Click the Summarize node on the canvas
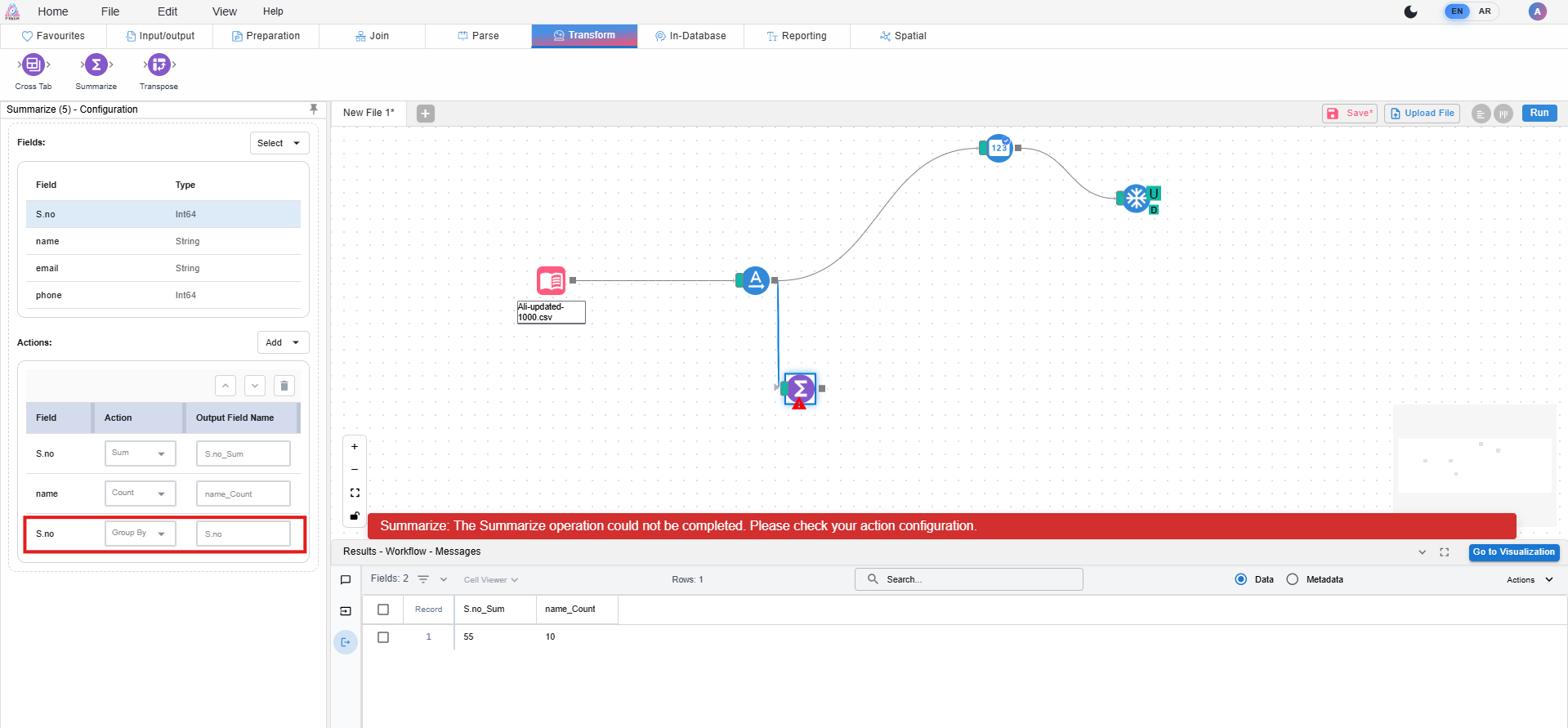 (800, 389)
